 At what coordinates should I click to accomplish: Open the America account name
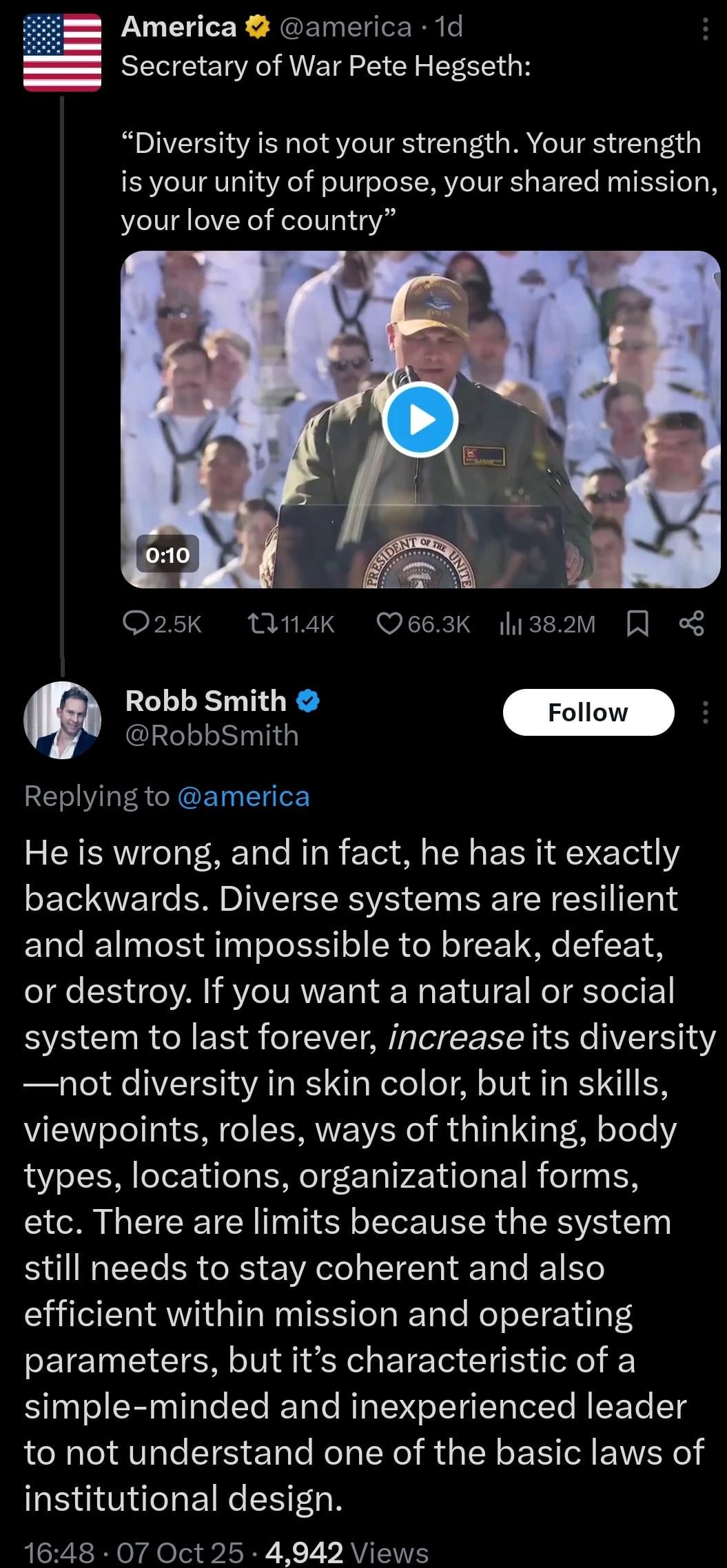coord(178,27)
